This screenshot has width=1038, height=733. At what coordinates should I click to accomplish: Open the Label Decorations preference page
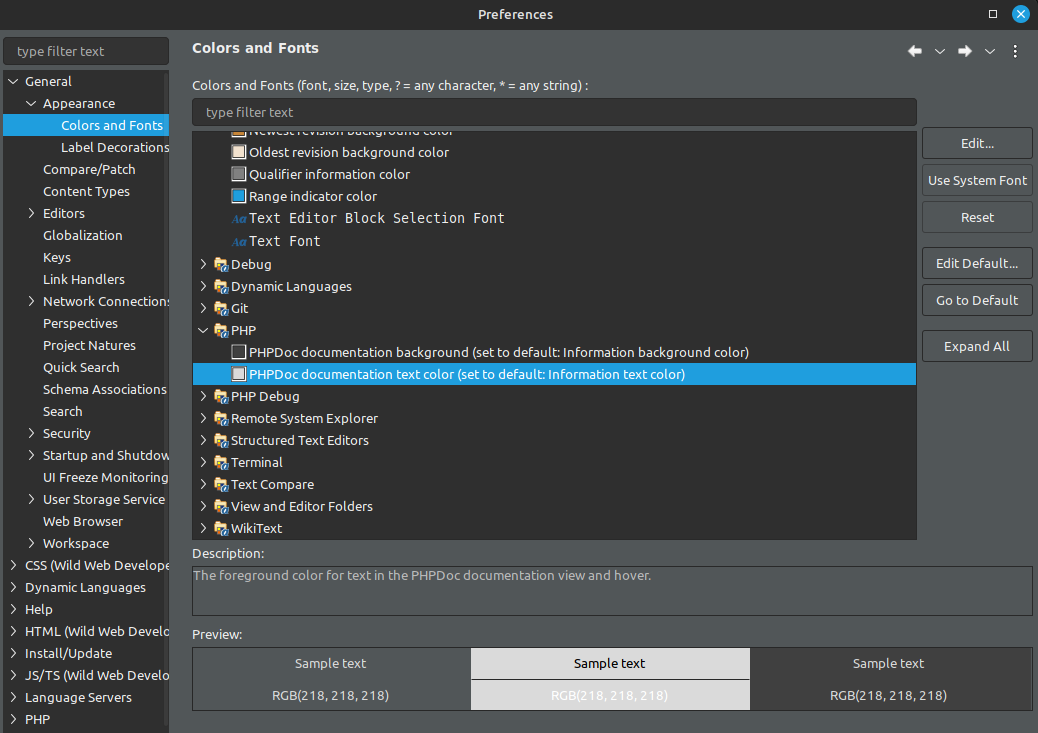click(x=115, y=148)
